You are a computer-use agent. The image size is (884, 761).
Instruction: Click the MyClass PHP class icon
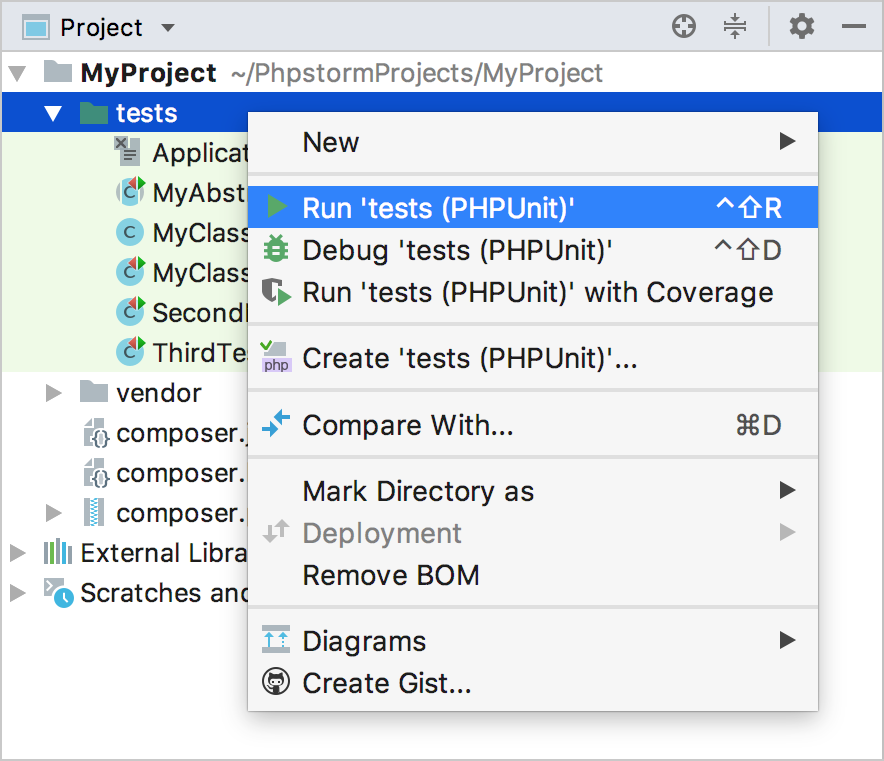(129, 232)
